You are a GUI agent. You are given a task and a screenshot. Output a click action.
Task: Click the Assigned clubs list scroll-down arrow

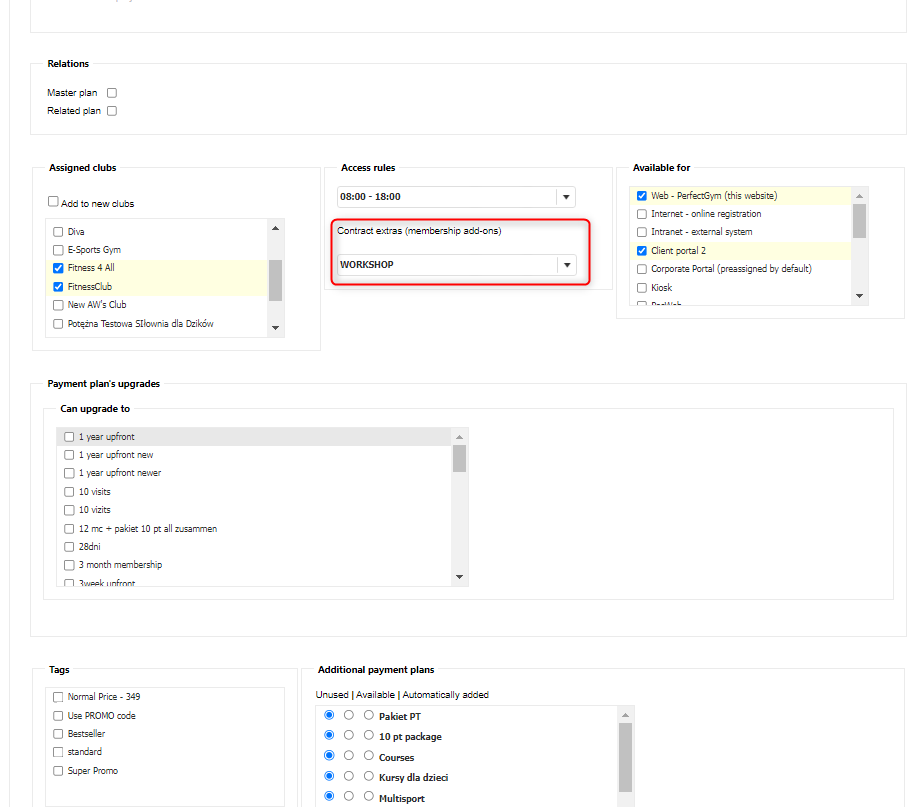[x=275, y=327]
